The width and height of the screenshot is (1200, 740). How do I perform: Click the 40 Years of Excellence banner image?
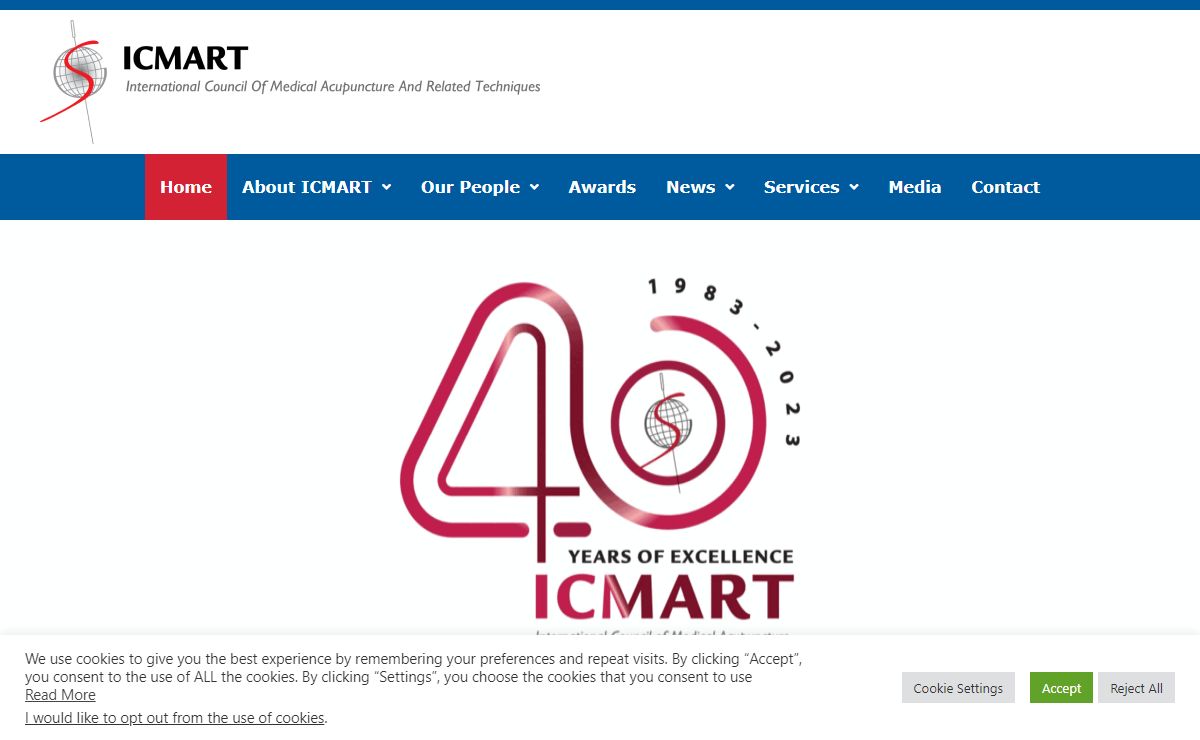point(600,458)
